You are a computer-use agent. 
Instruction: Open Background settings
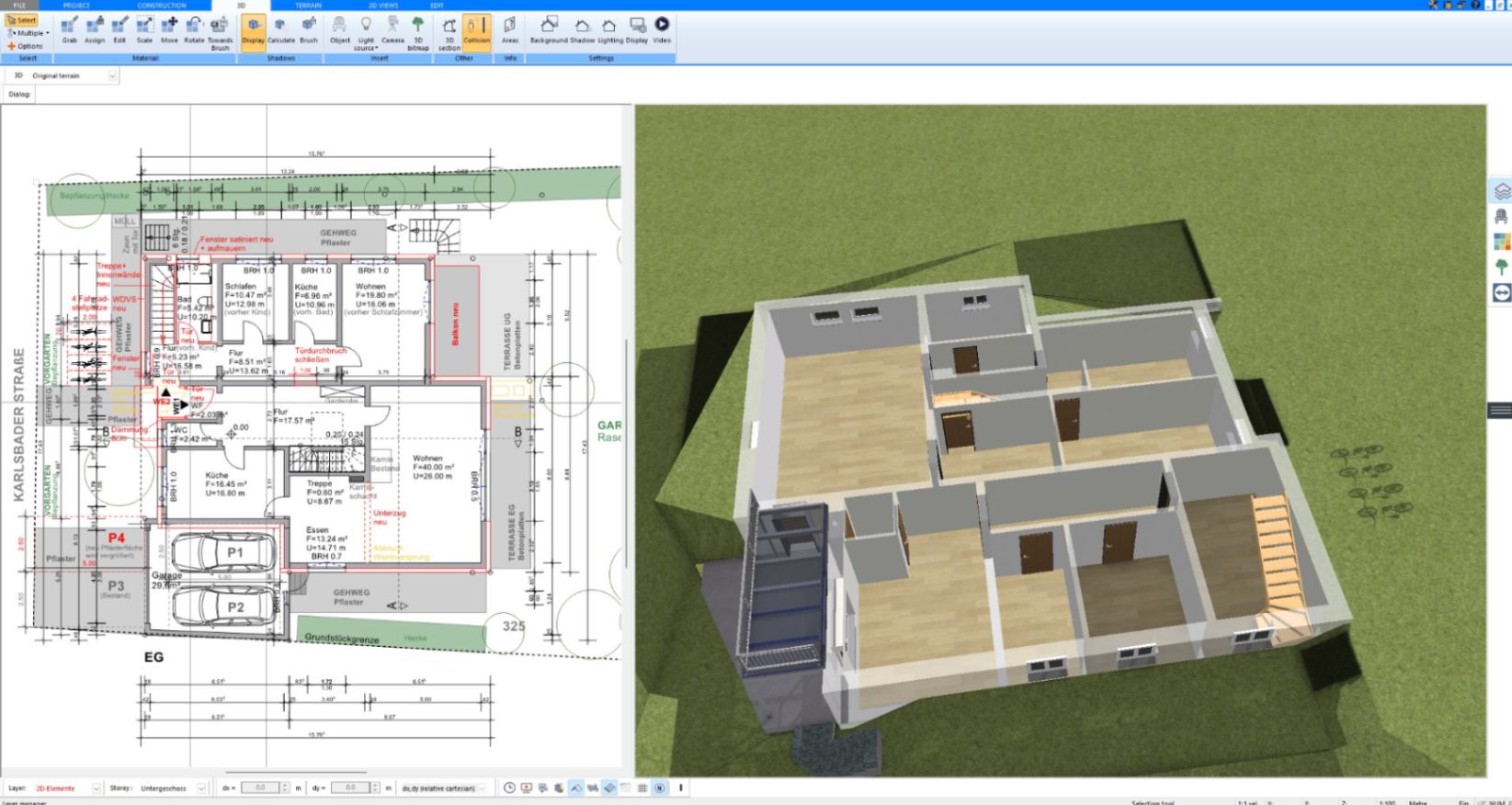pos(549,29)
